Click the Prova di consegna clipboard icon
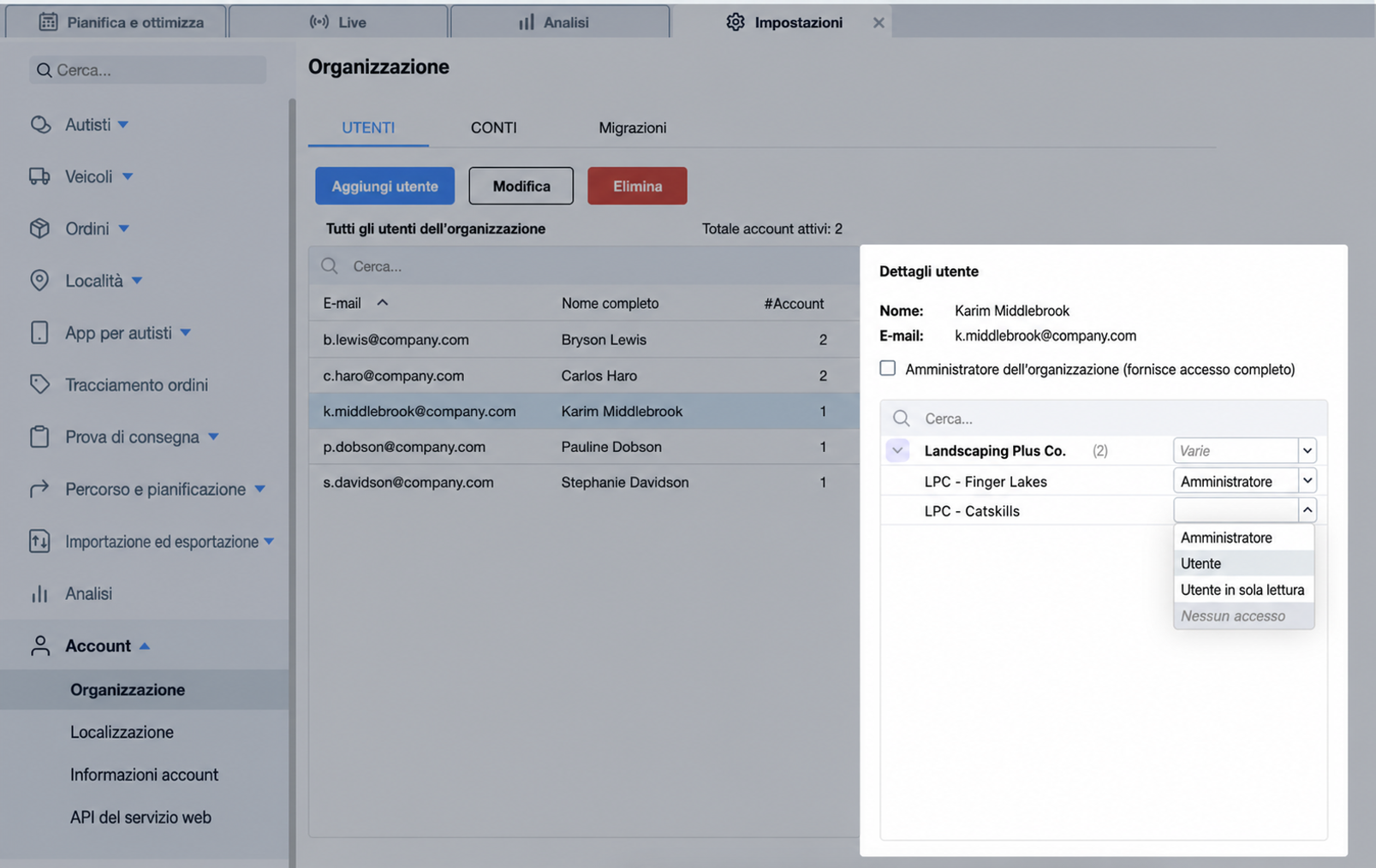The height and width of the screenshot is (868, 1376). tap(39, 437)
